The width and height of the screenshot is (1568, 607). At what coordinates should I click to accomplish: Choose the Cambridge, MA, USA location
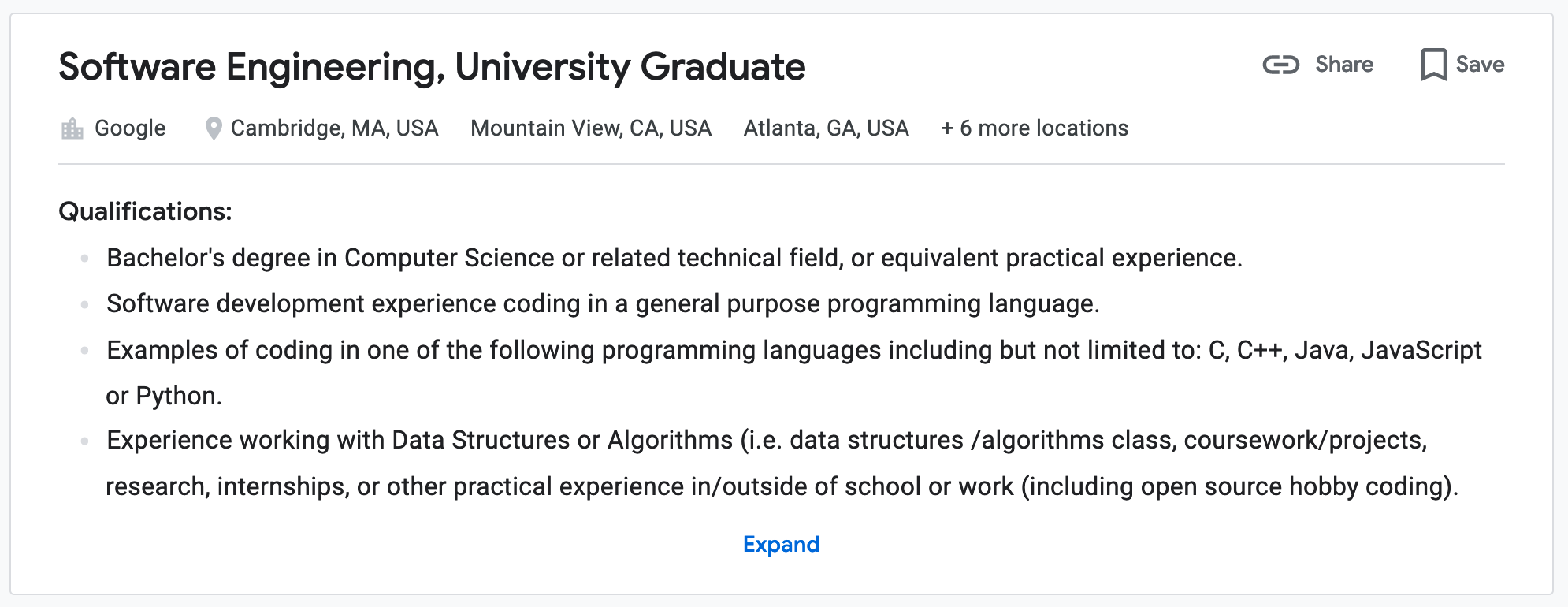[x=334, y=128]
